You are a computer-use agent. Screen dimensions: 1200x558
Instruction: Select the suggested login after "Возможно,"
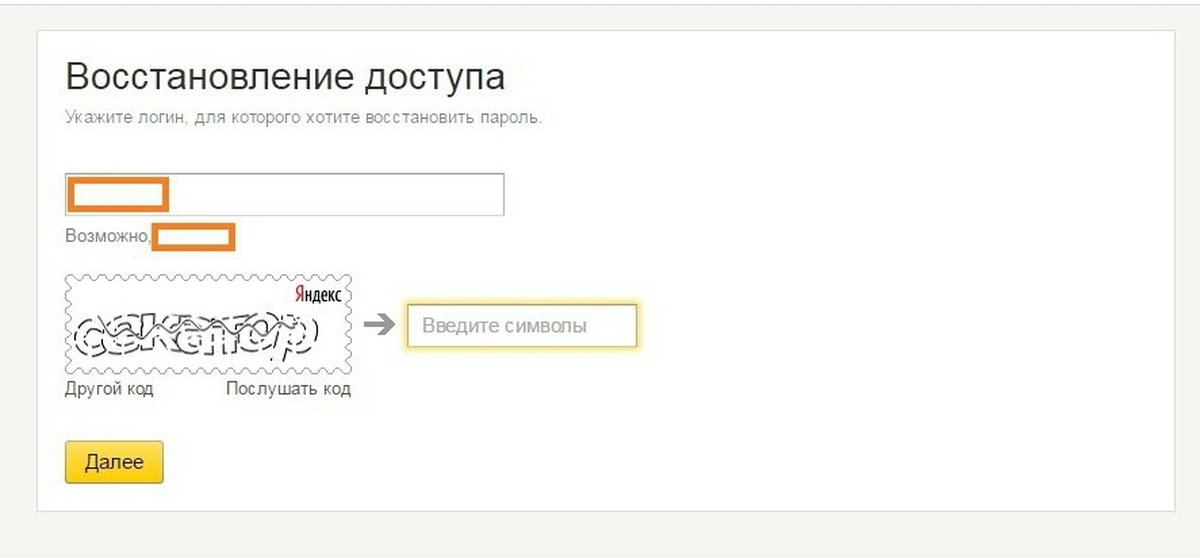pyautogui.click(x=193, y=238)
